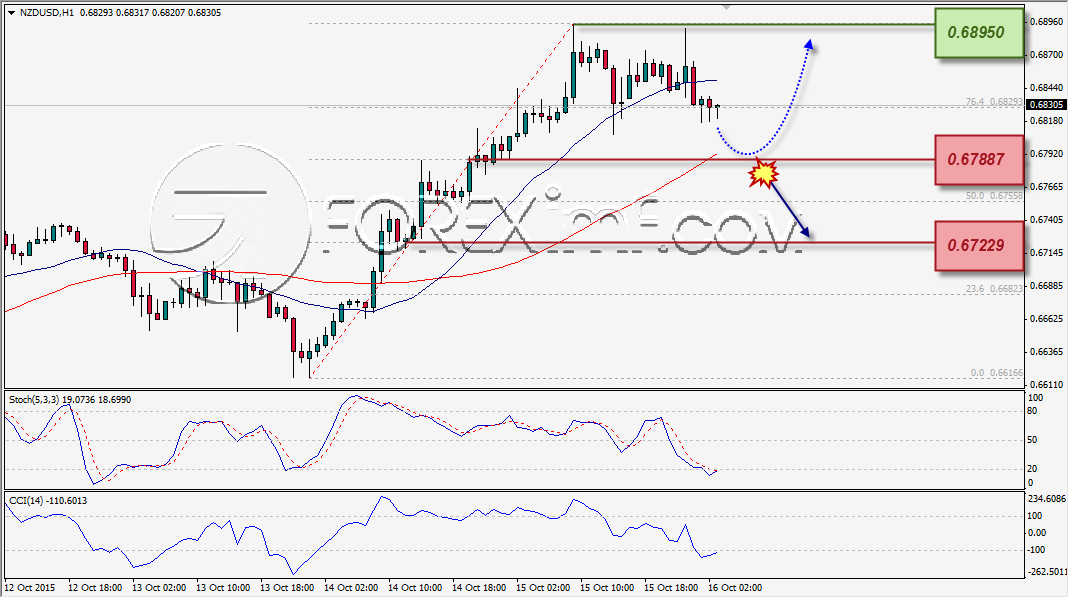
Task: Select the Fibonacci 50.0 level label 0.67558
Action: point(994,196)
